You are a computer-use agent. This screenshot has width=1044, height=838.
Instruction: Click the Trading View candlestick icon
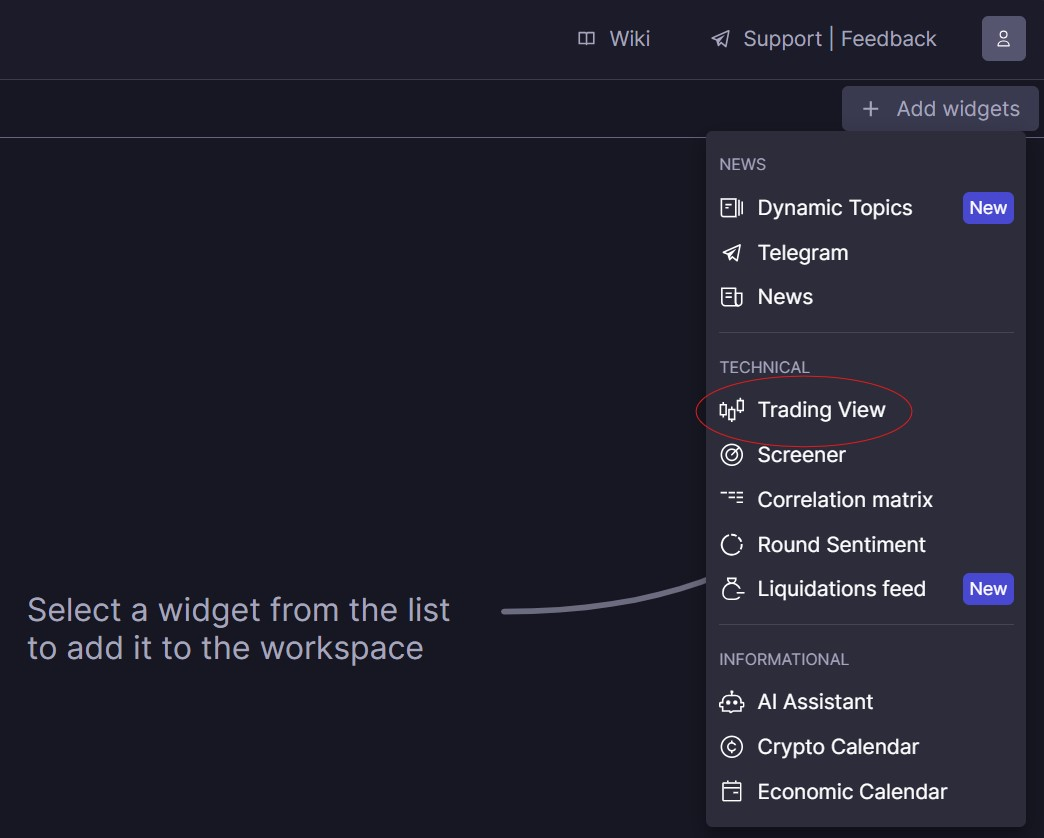tap(732, 410)
